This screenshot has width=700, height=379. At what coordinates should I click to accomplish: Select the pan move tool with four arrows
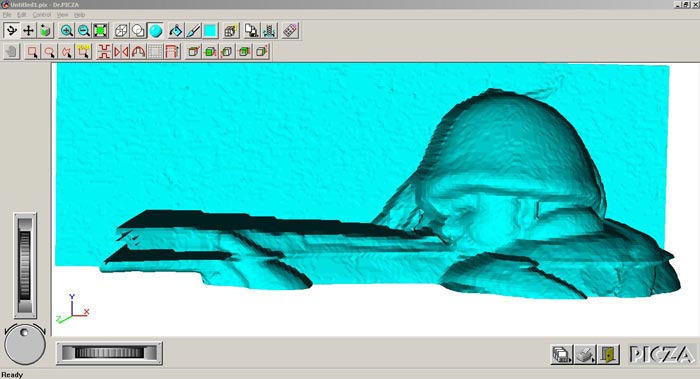click(x=28, y=30)
